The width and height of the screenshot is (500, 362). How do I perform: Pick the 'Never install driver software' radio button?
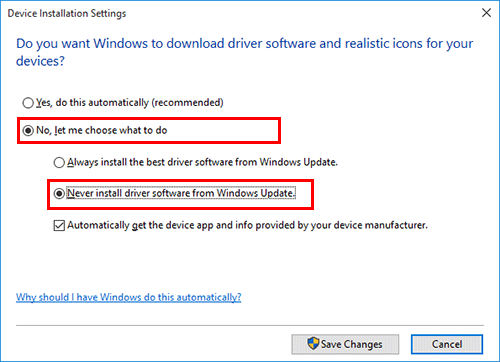(59, 193)
